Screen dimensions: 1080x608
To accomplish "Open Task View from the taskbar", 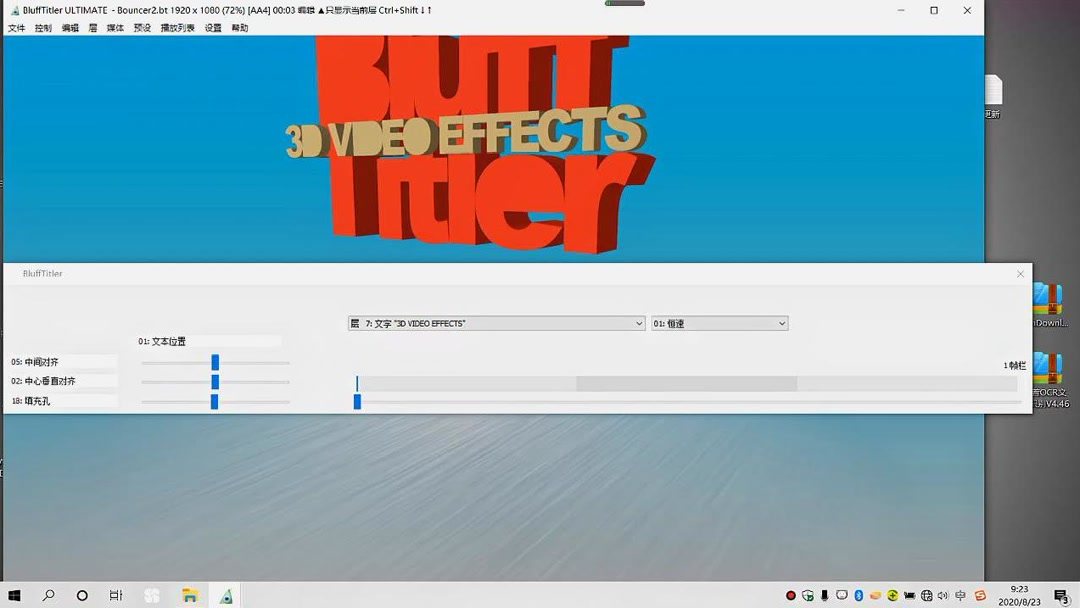I will coord(115,594).
